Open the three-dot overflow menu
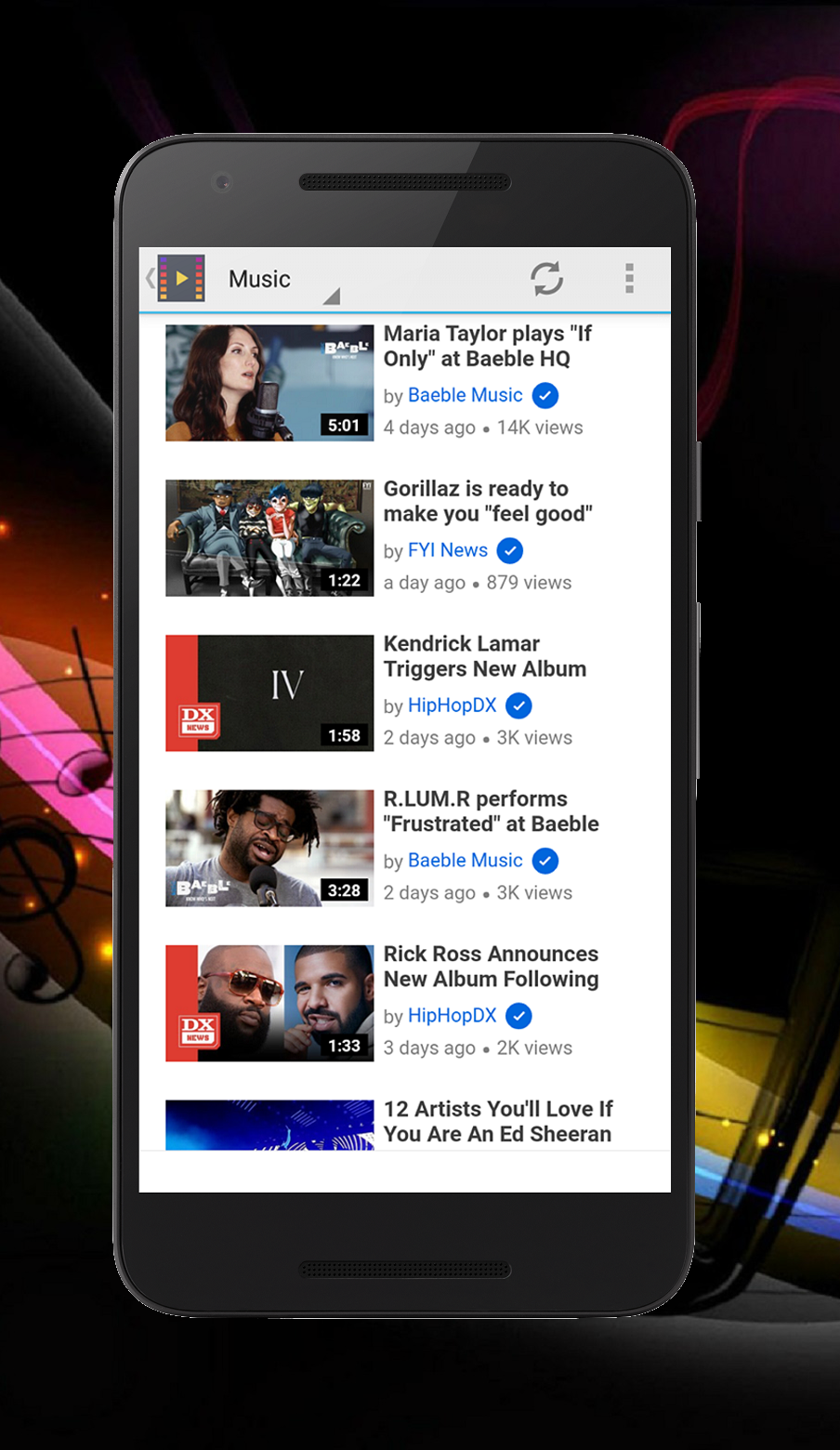The height and width of the screenshot is (1450, 840). click(629, 279)
